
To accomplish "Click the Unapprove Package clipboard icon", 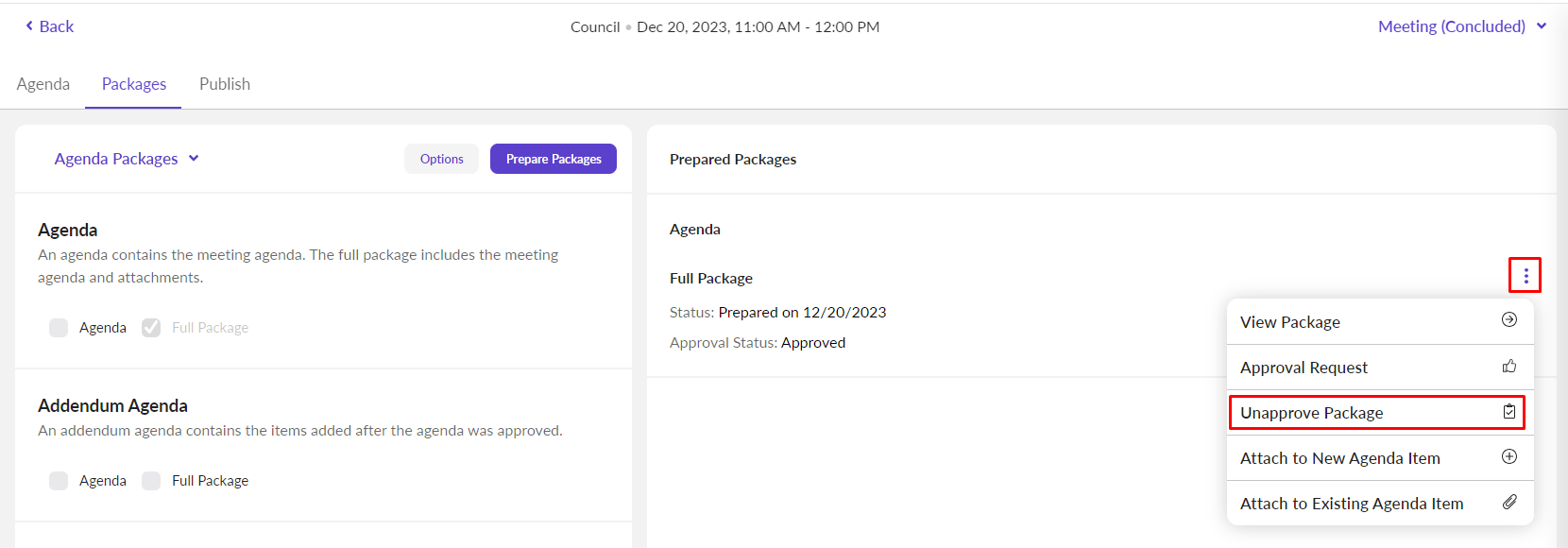I will 1509,412.
